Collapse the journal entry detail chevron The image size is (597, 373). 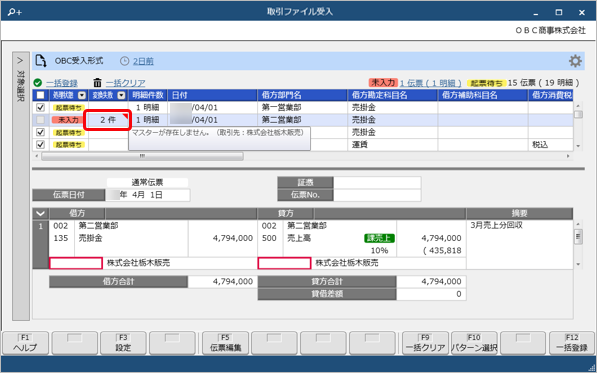[40, 214]
